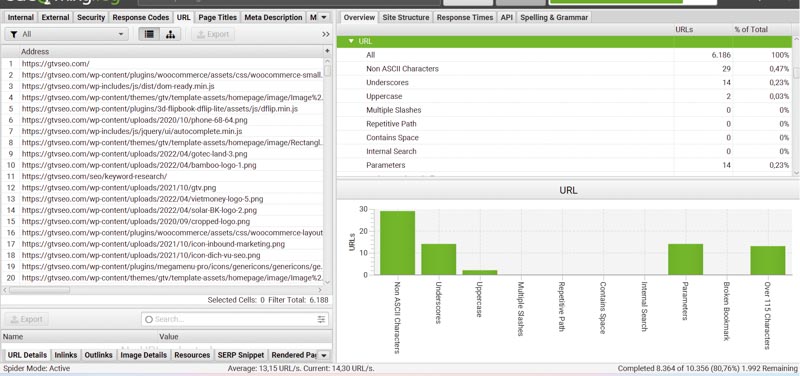Click the double-arrow expand panel icon
Screen dimensions: 800x376
[326, 34]
